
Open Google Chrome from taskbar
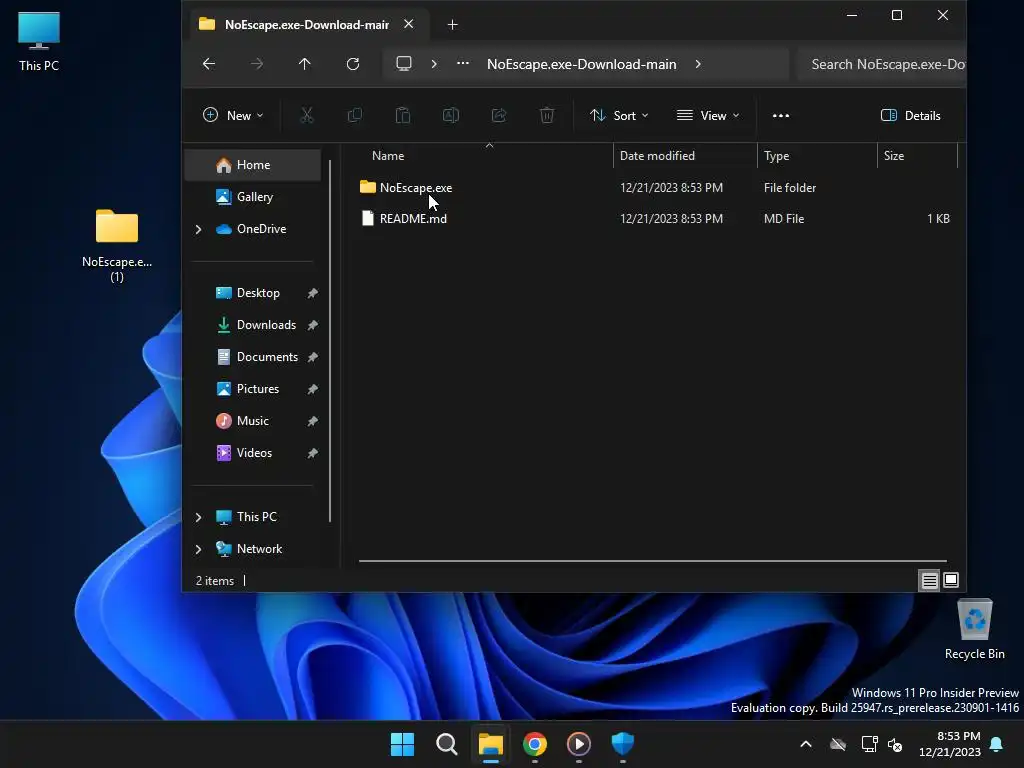[x=535, y=744]
